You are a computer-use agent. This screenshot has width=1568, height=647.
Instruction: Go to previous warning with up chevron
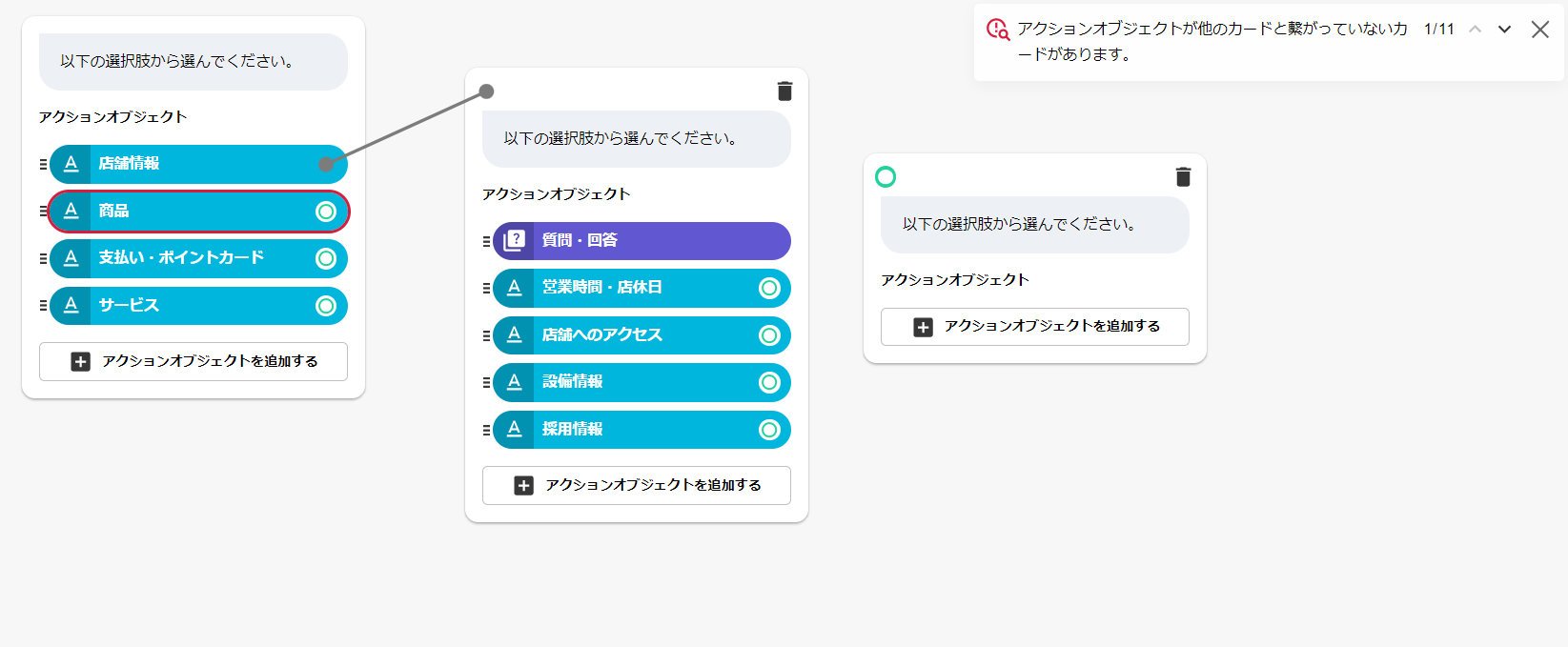pos(1475,30)
